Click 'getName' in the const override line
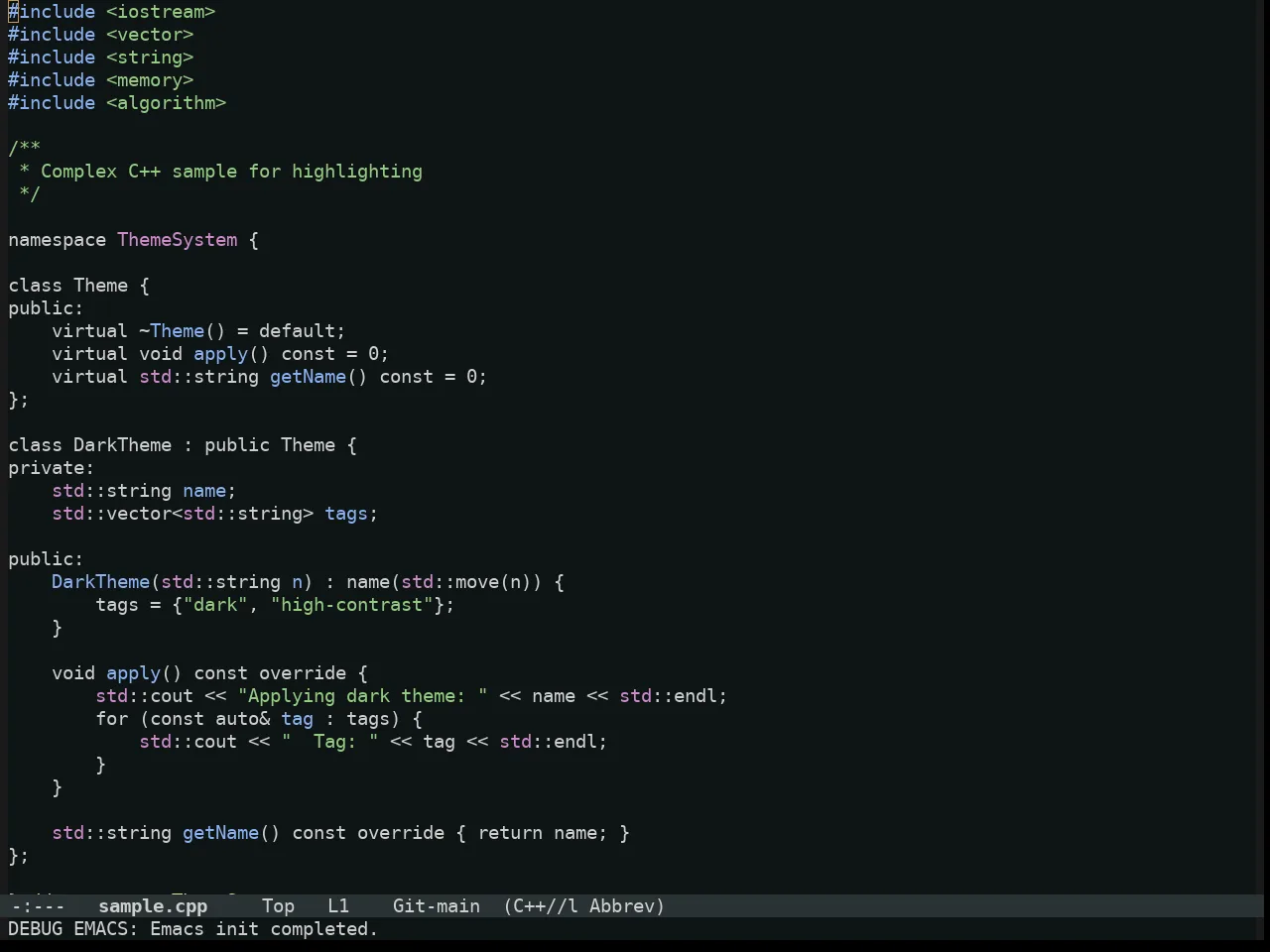The height and width of the screenshot is (952, 1270). (221, 833)
